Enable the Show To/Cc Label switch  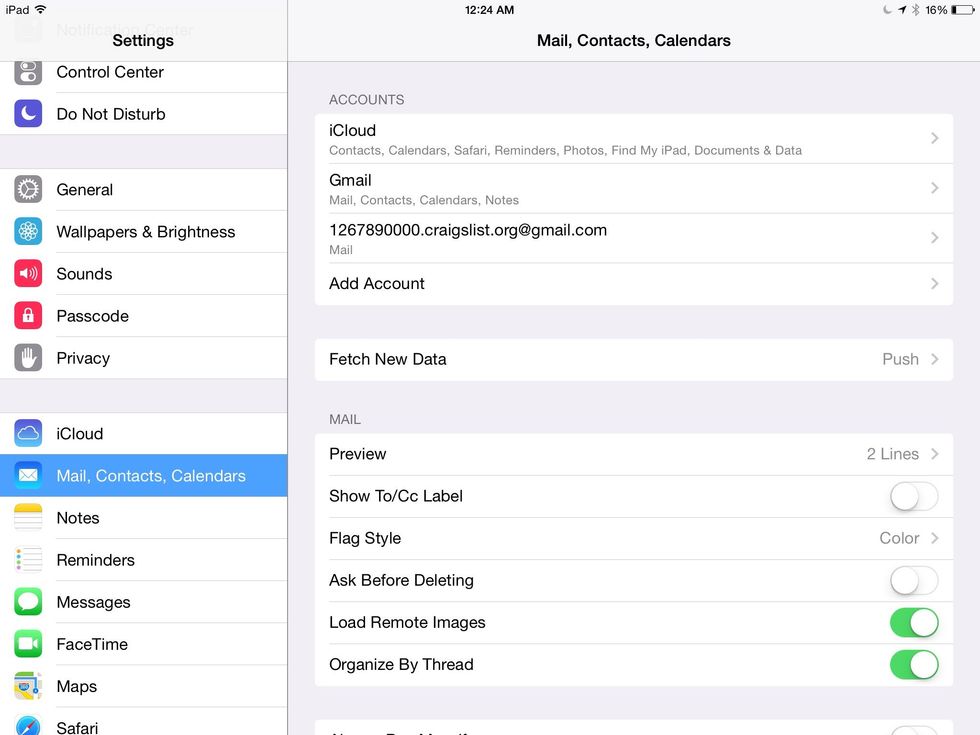coord(913,496)
